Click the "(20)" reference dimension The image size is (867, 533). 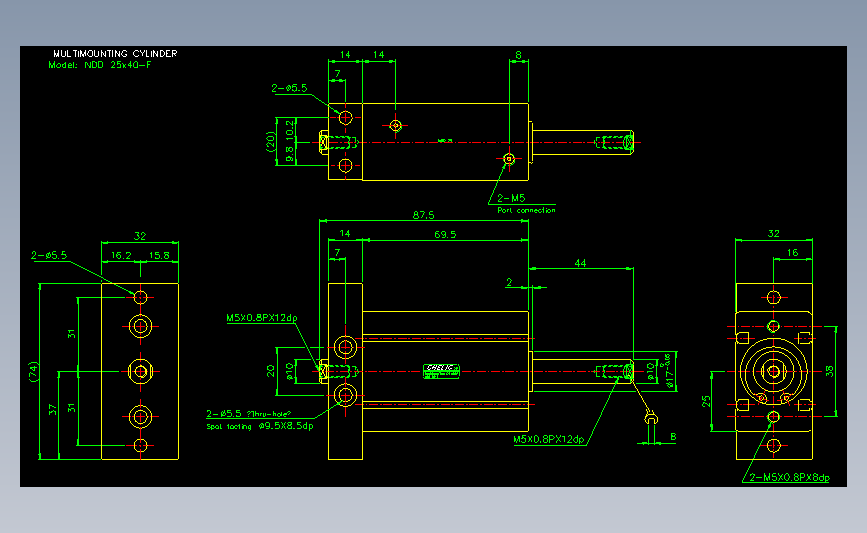pos(270,142)
